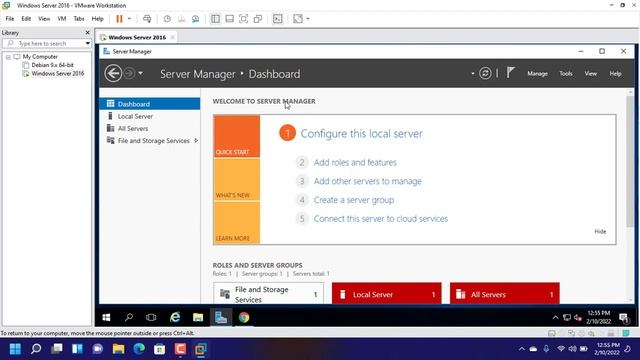Revert the VM to its snapshot
The width and height of the screenshot is (640, 360).
[x=181, y=19]
